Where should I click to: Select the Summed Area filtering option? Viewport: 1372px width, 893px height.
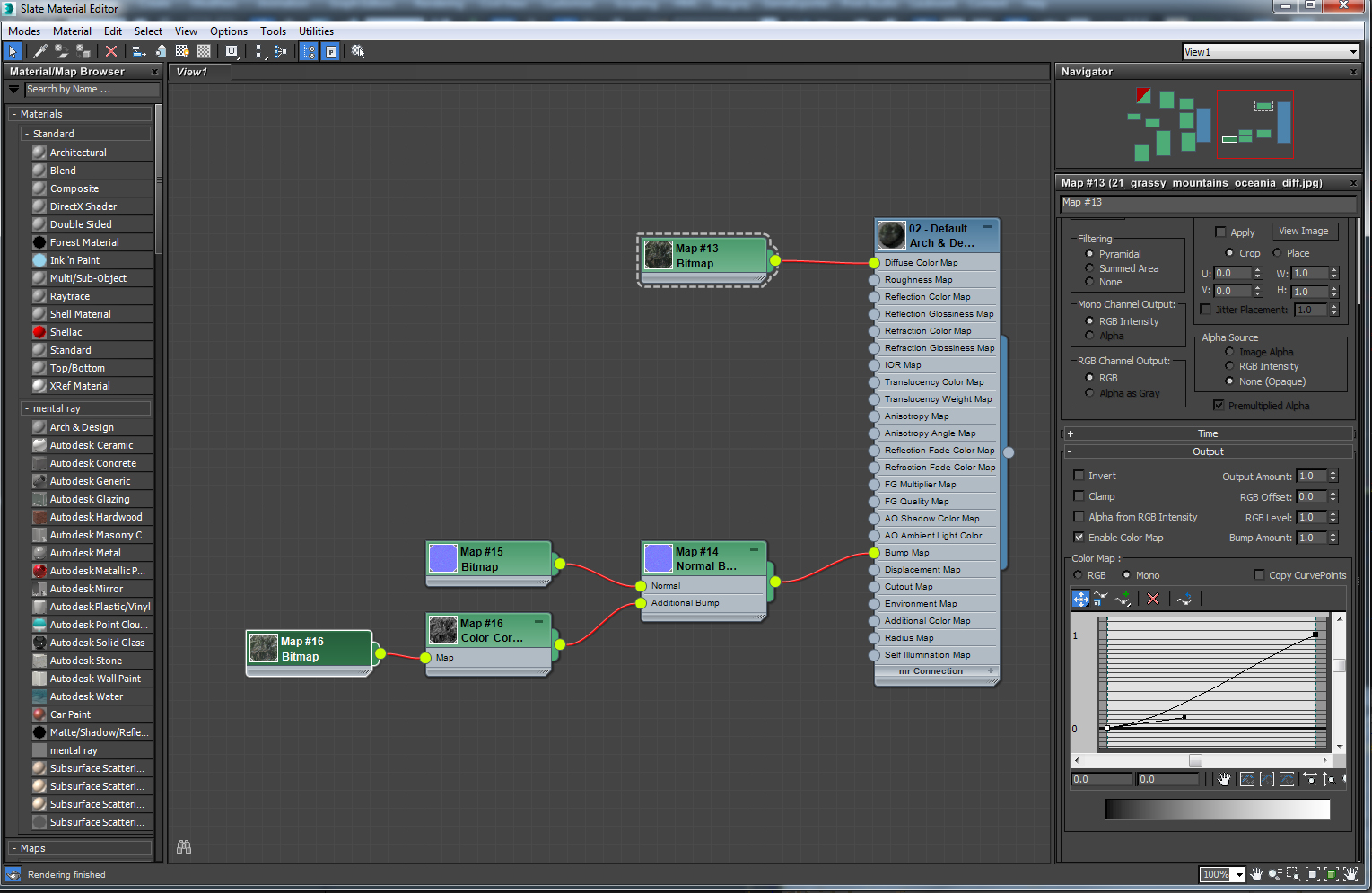coord(1090,268)
